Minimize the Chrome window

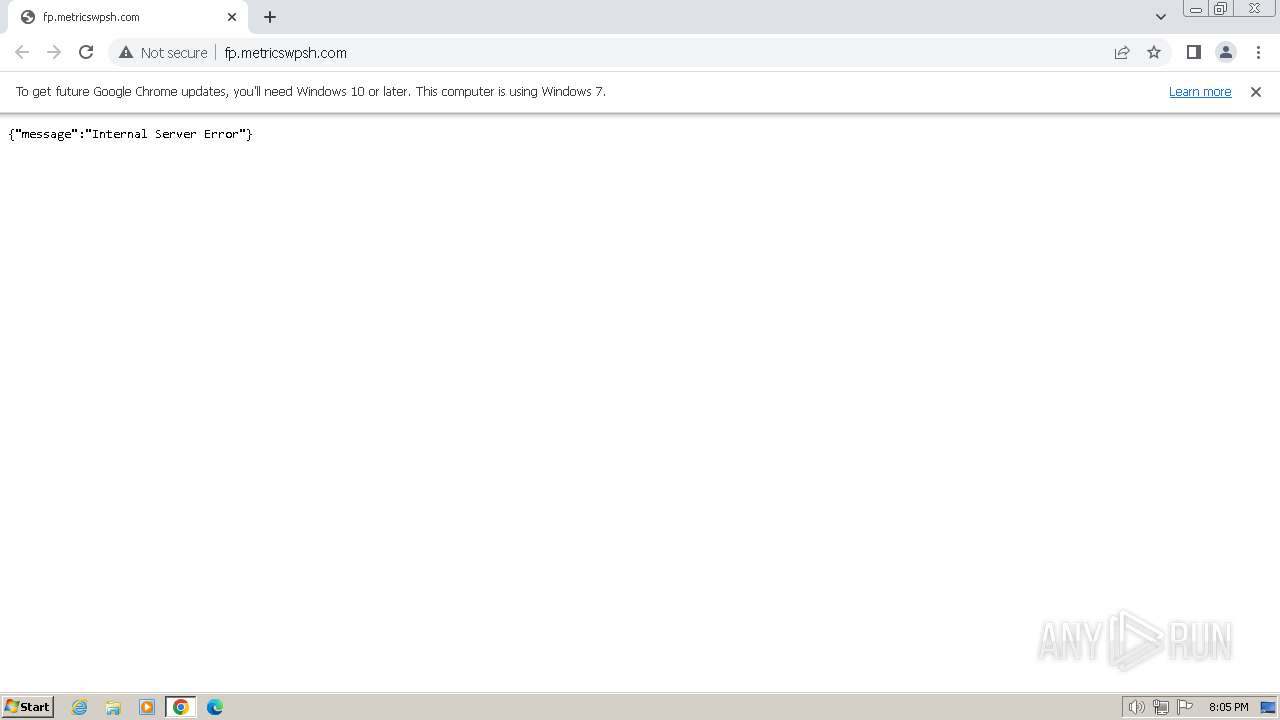[x=1196, y=9]
